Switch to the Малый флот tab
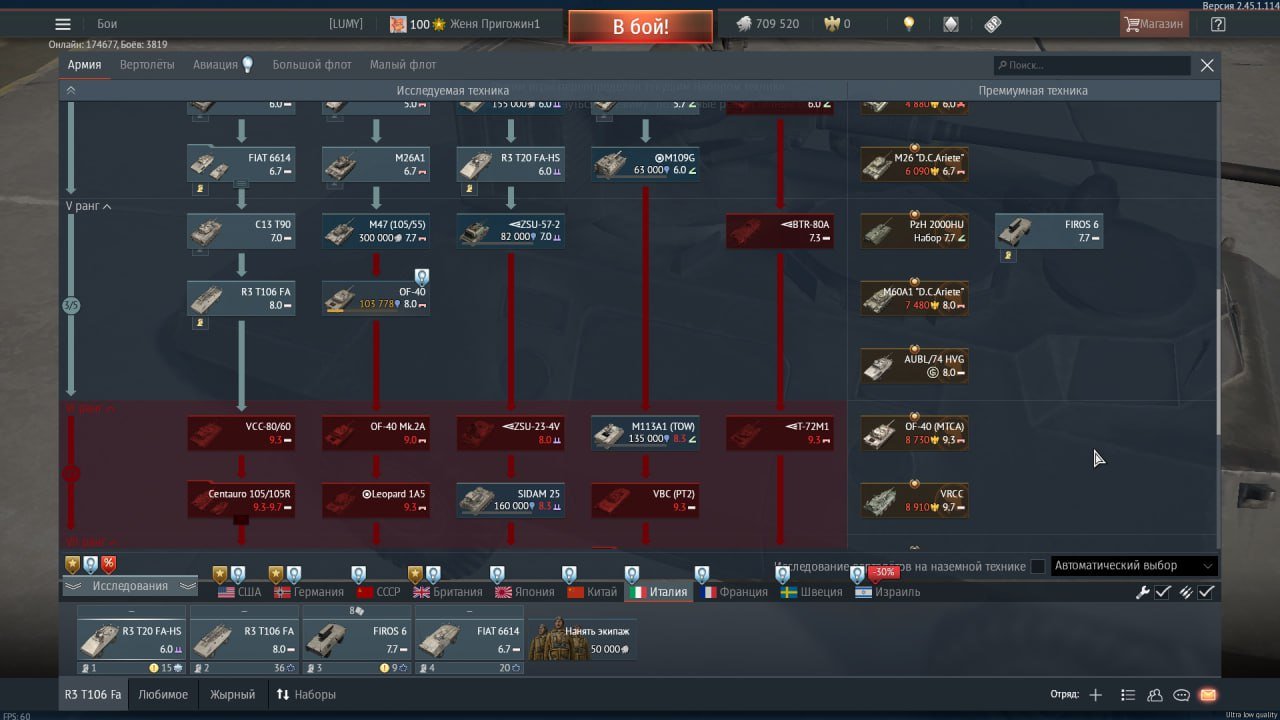 point(403,65)
